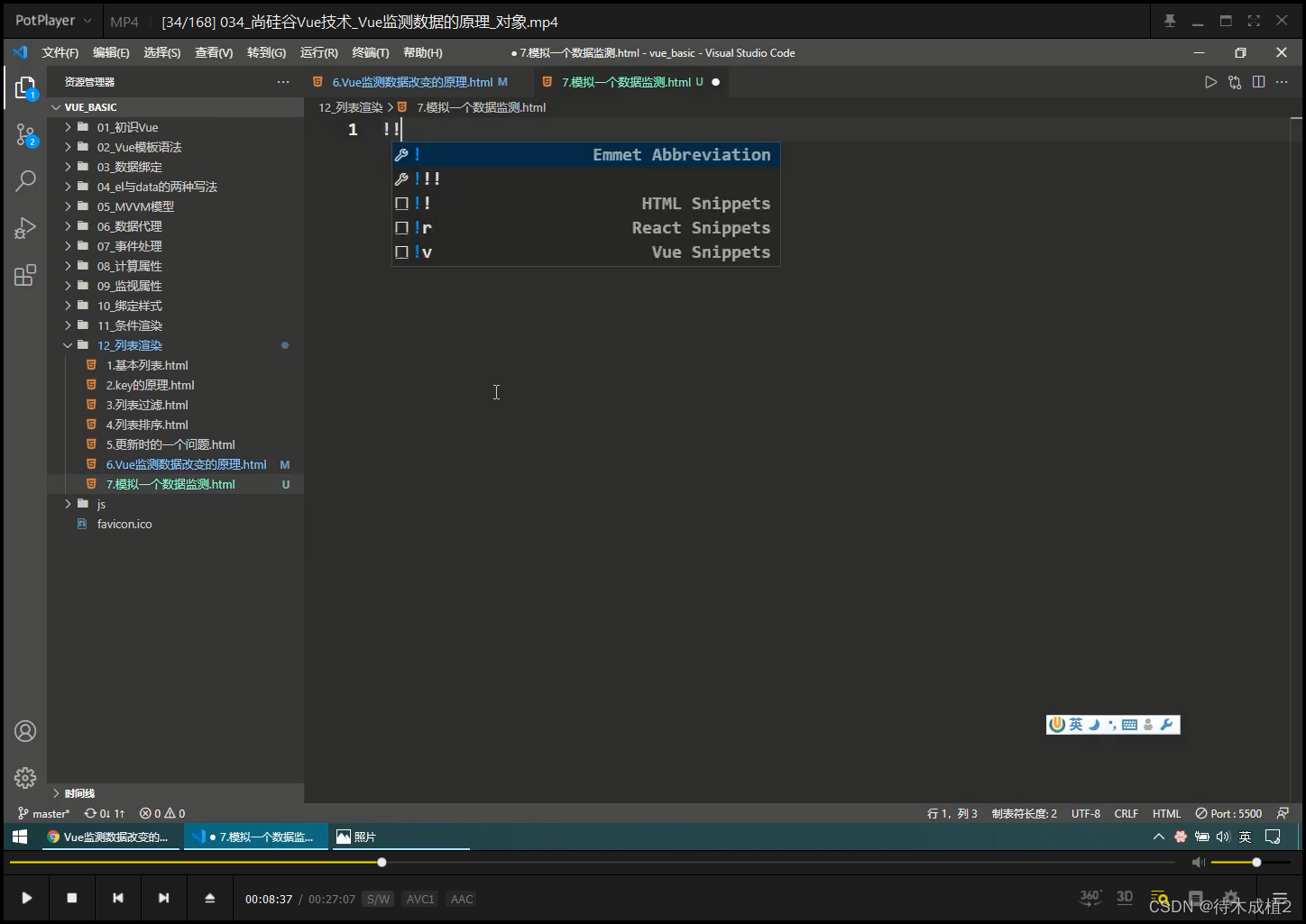Open the Explorer view in VS Code activity bar
Screen dimensions: 1306x924
(x=25, y=87)
